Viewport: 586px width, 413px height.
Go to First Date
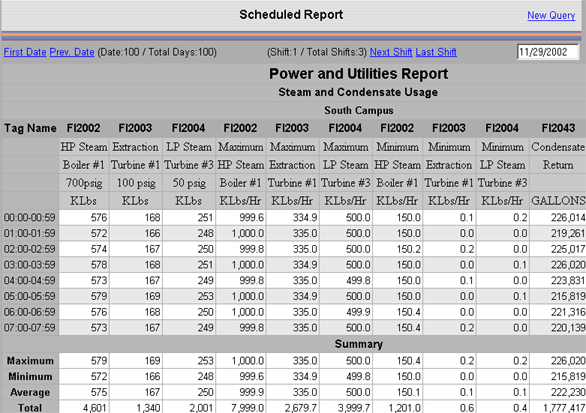[x=25, y=52]
